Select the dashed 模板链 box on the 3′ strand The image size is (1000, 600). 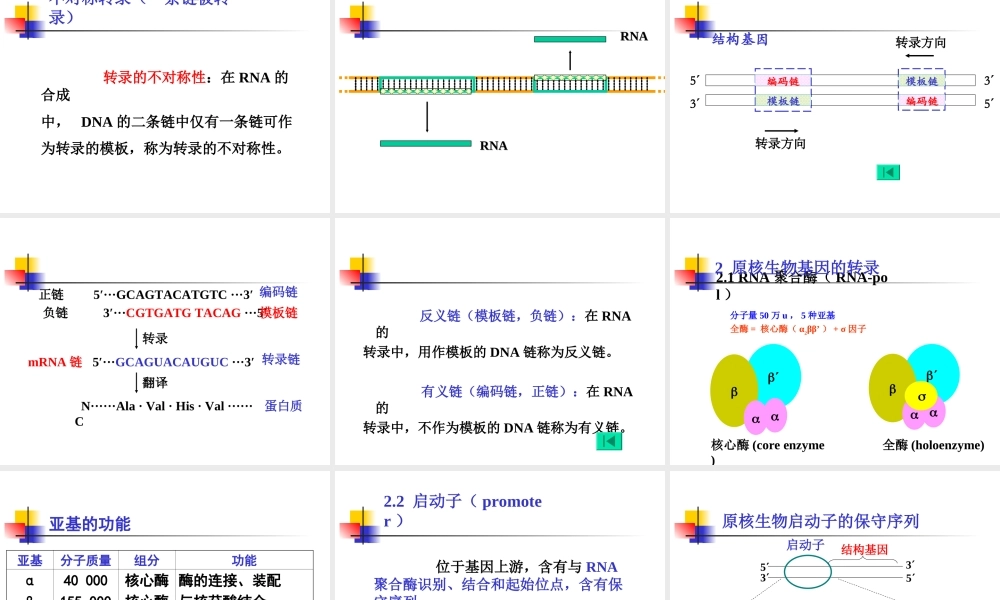pyautogui.click(x=781, y=100)
